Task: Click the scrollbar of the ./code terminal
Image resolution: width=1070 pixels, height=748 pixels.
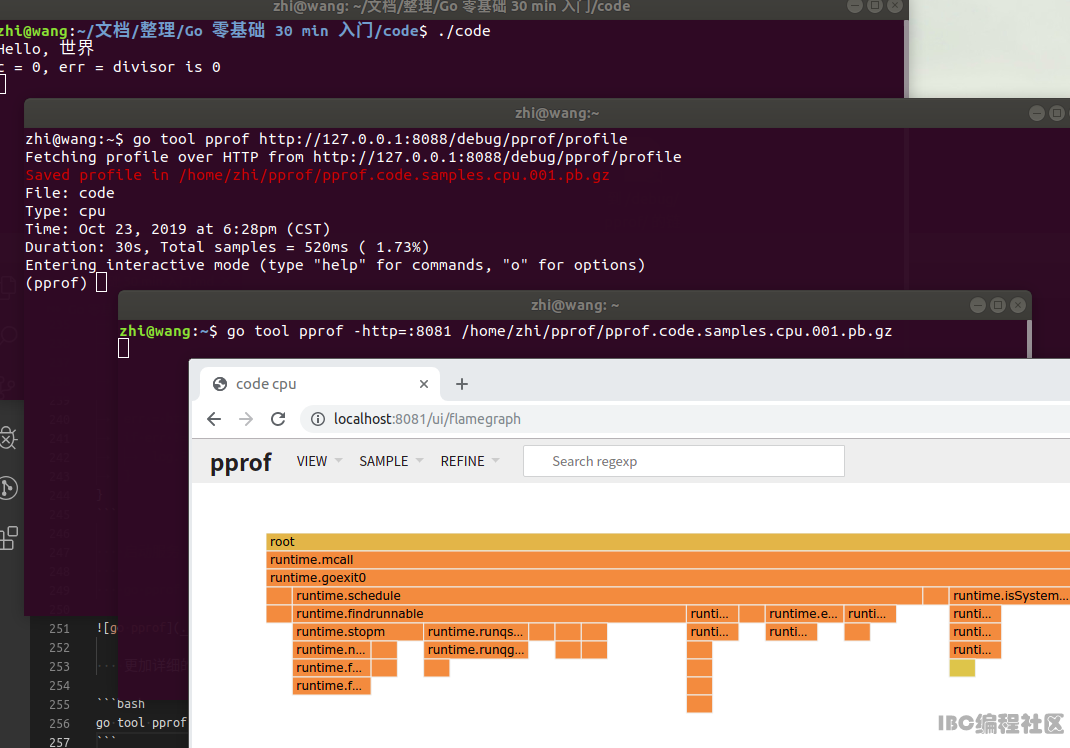Action: tap(906, 58)
